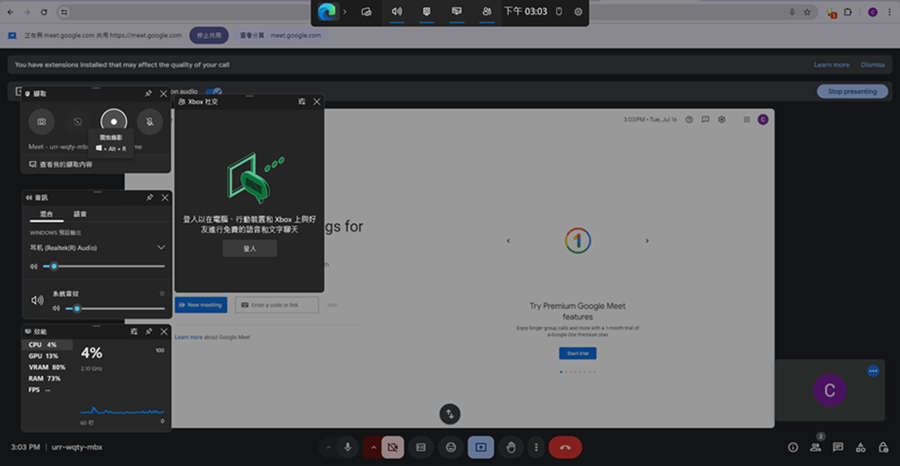The height and width of the screenshot is (466, 900).
Task: Toggle microphone while recording in Capture widget
Action: tap(150, 122)
